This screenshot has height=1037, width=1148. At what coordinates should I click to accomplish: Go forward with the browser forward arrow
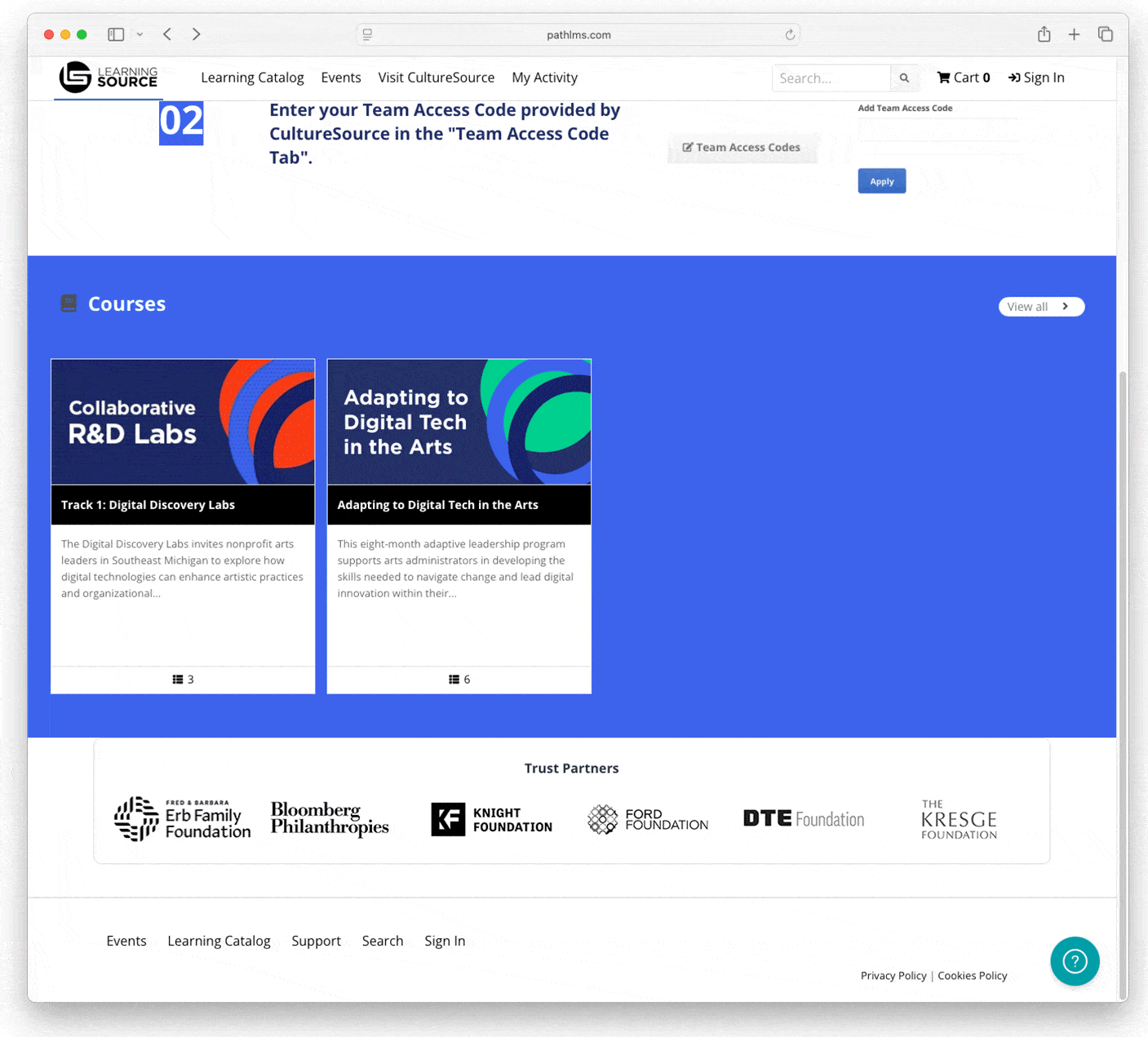point(196,34)
